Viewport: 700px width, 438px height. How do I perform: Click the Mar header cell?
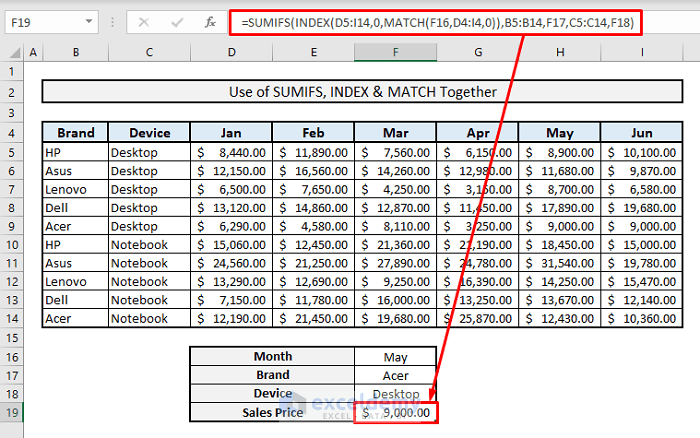point(396,133)
